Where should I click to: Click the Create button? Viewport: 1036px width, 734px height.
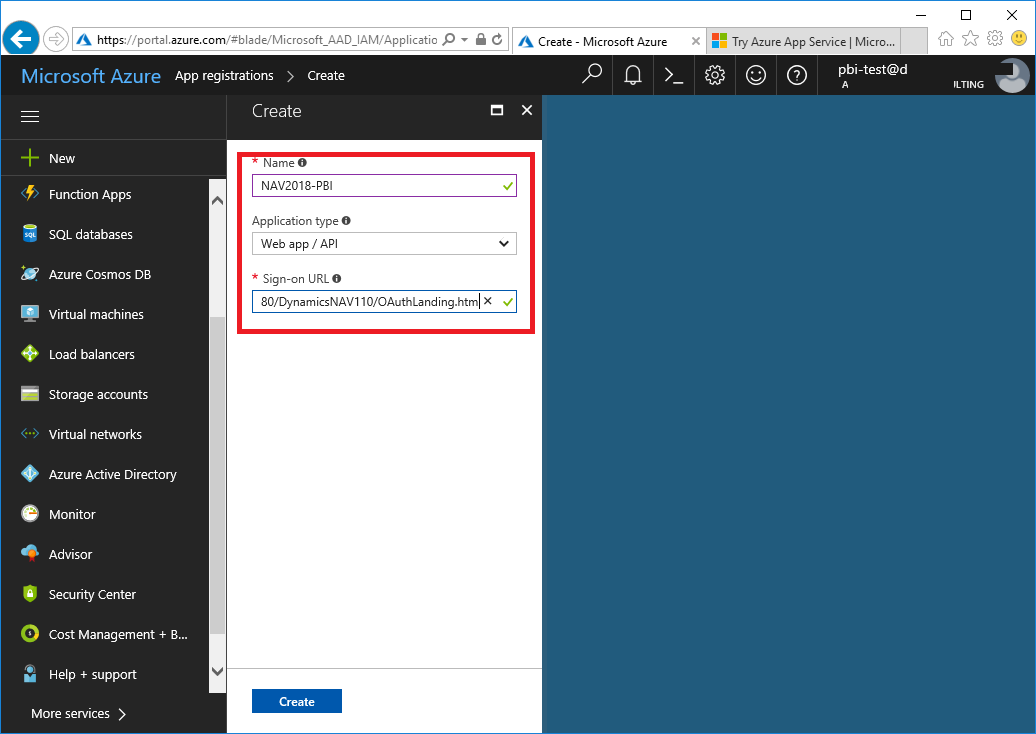[x=297, y=702]
